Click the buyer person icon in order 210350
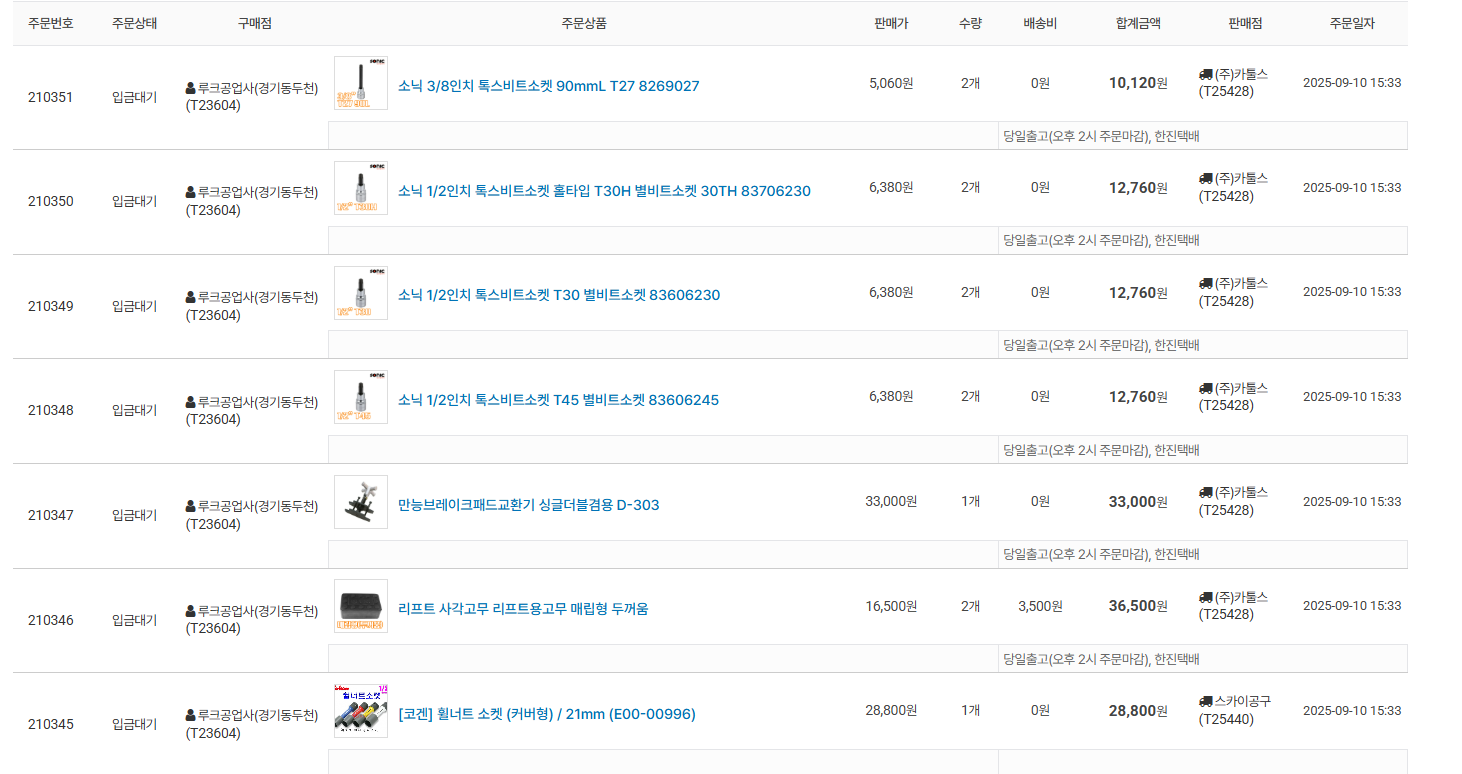Screen dimensions: 1462x774 pos(191,192)
